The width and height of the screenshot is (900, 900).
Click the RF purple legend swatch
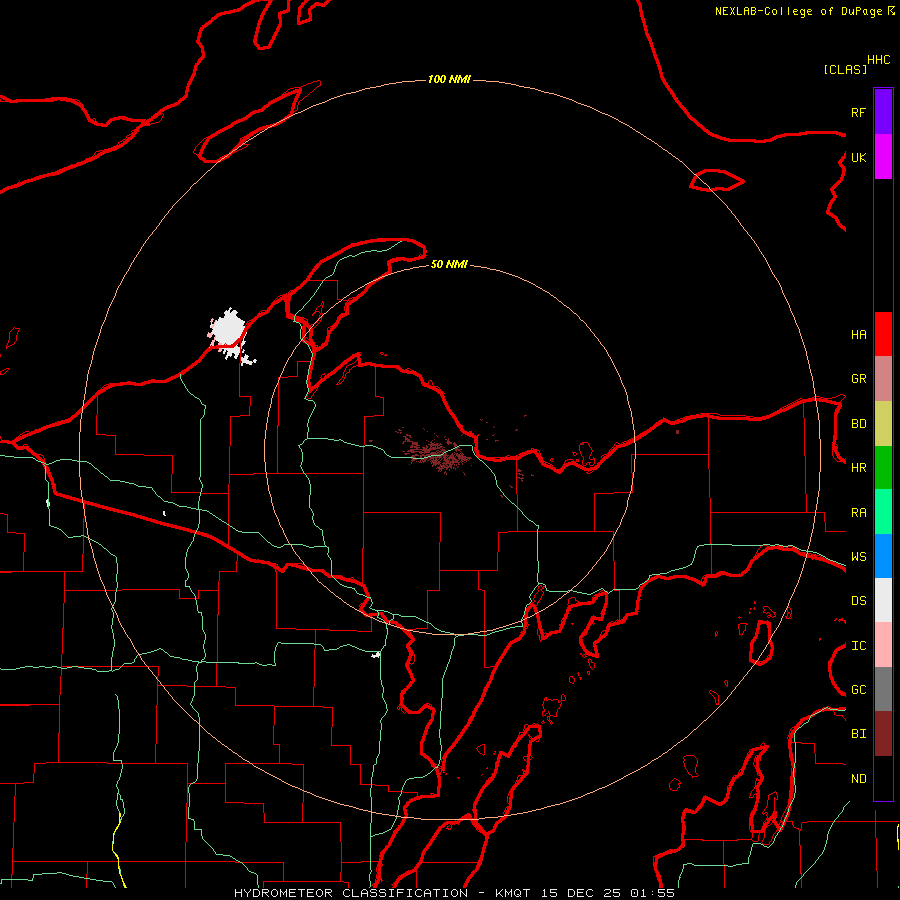click(x=883, y=112)
